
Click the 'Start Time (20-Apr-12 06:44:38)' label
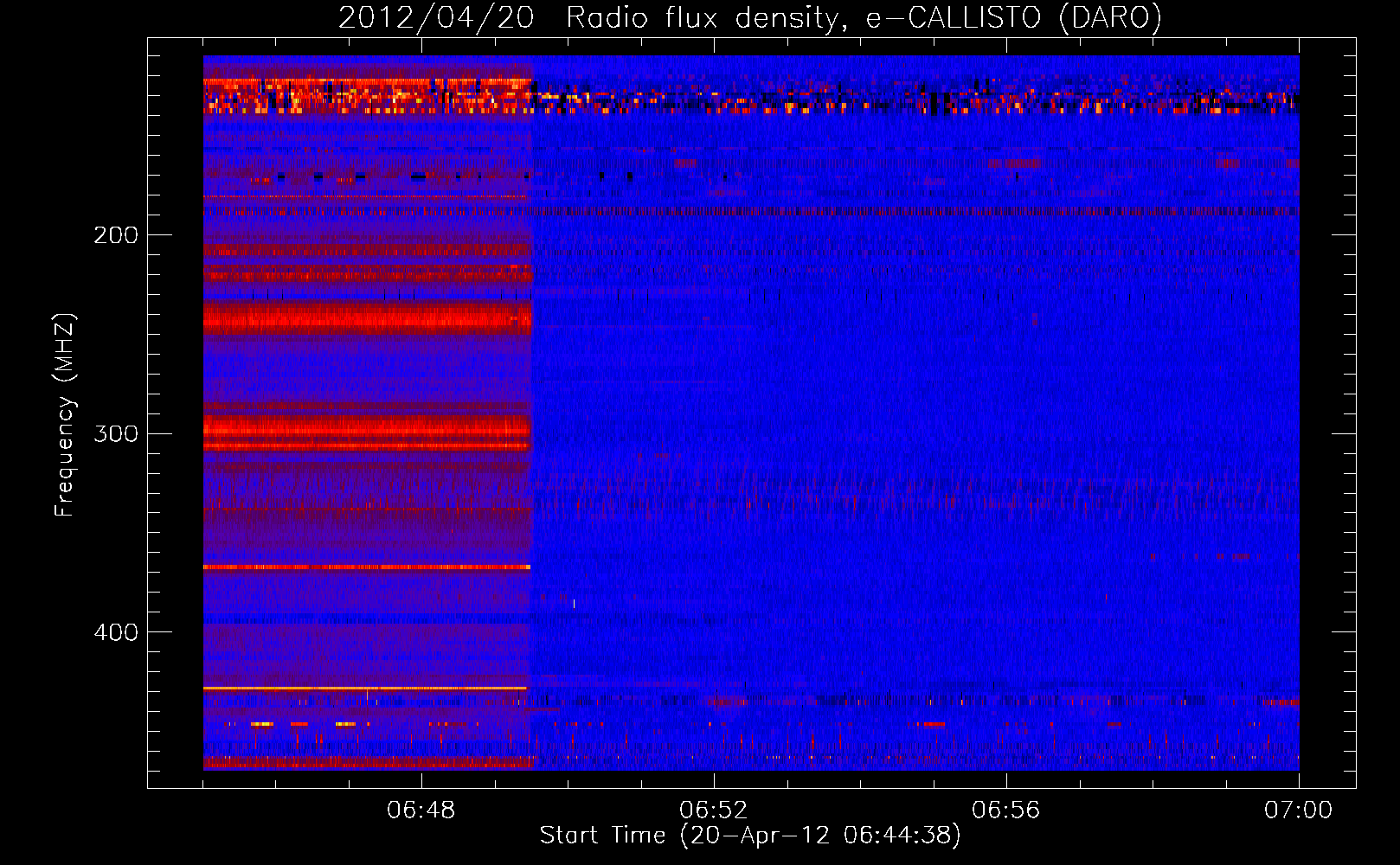750,836
